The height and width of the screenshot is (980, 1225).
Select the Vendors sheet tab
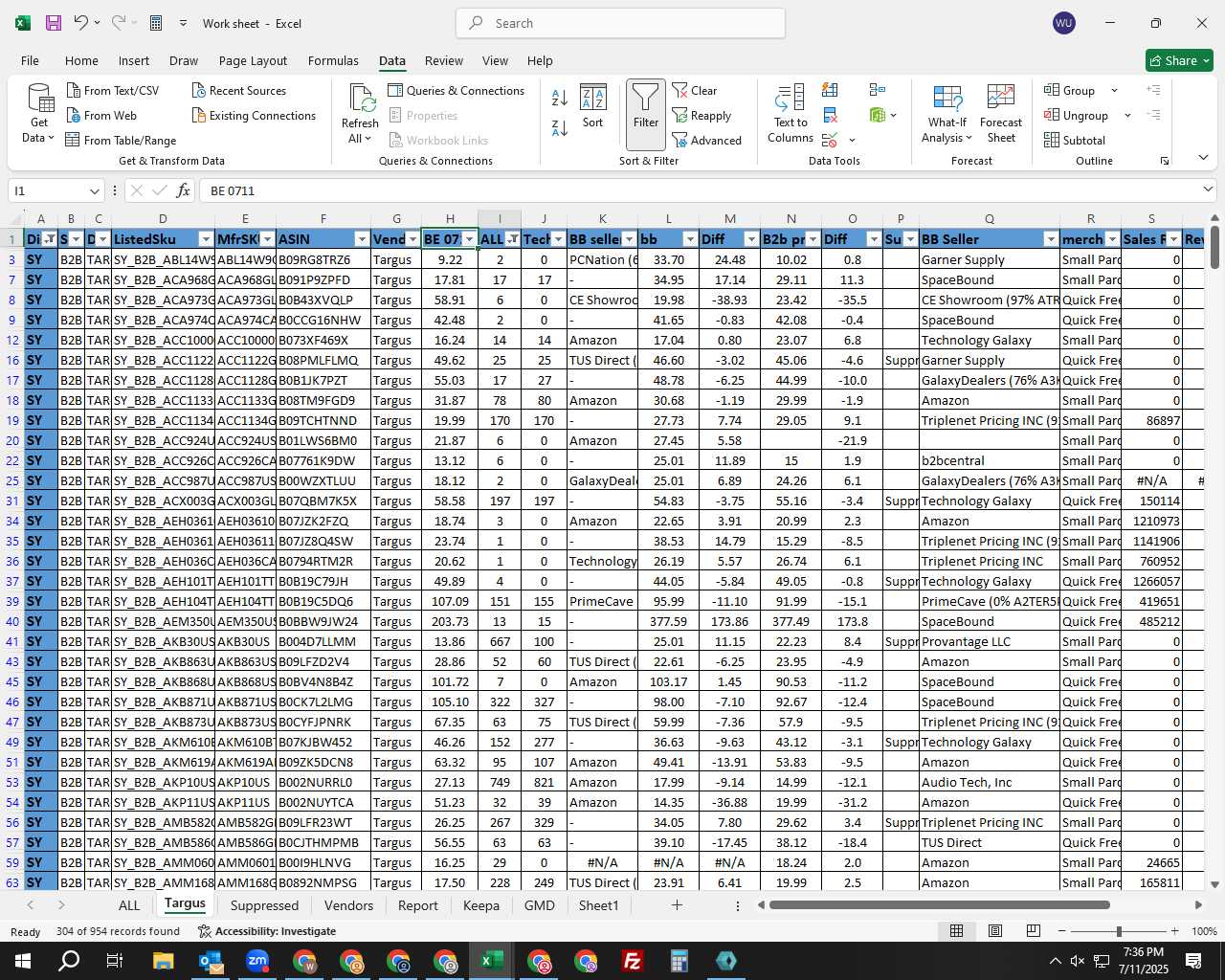coord(348,905)
